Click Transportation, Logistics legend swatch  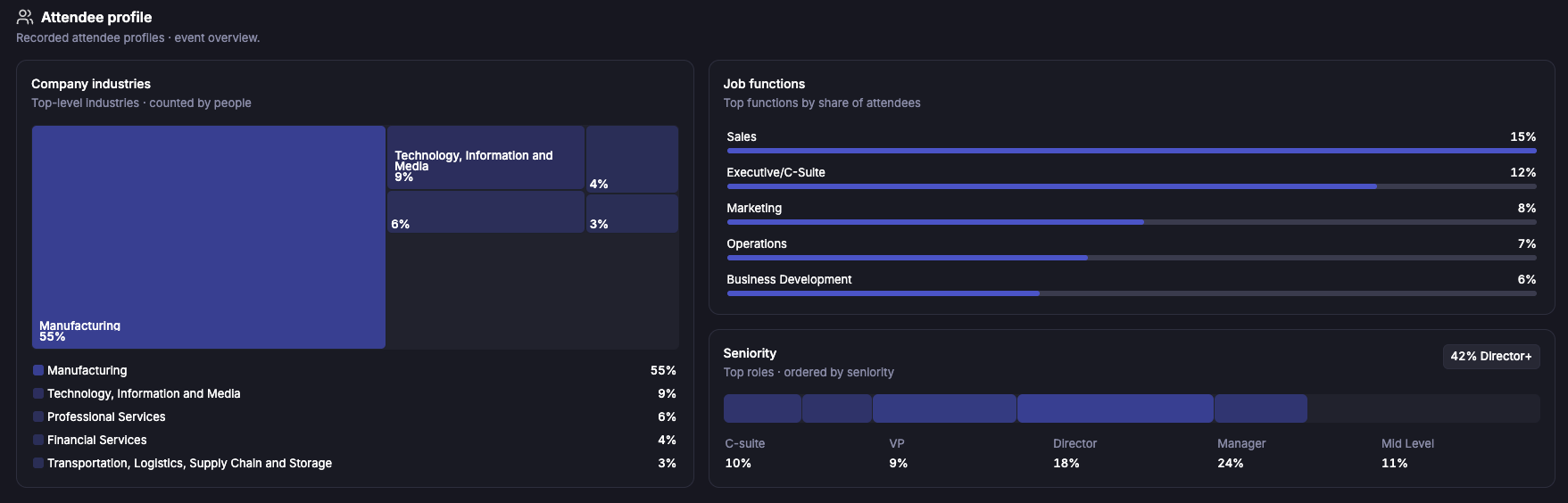pos(38,463)
